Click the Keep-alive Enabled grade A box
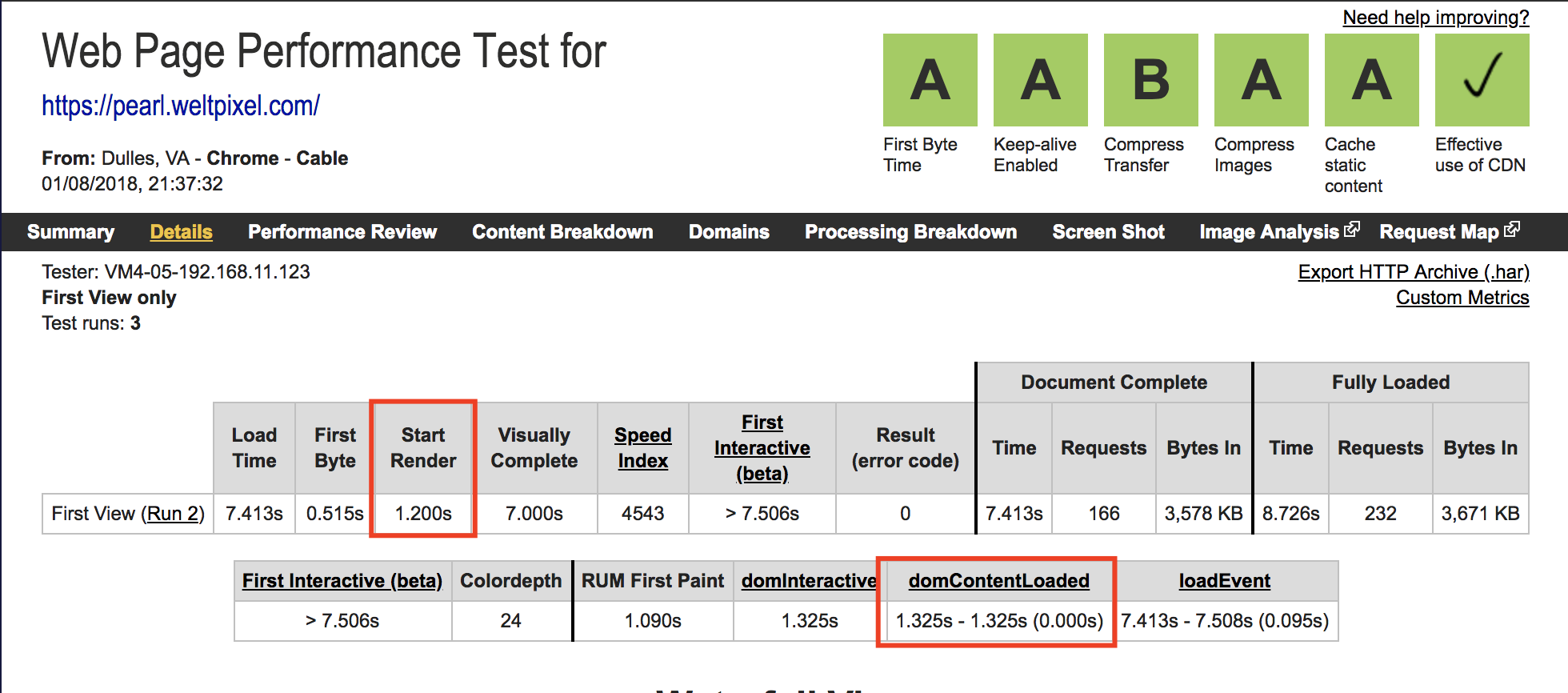This screenshot has width=1568, height=693. [x=1040, y=80]
